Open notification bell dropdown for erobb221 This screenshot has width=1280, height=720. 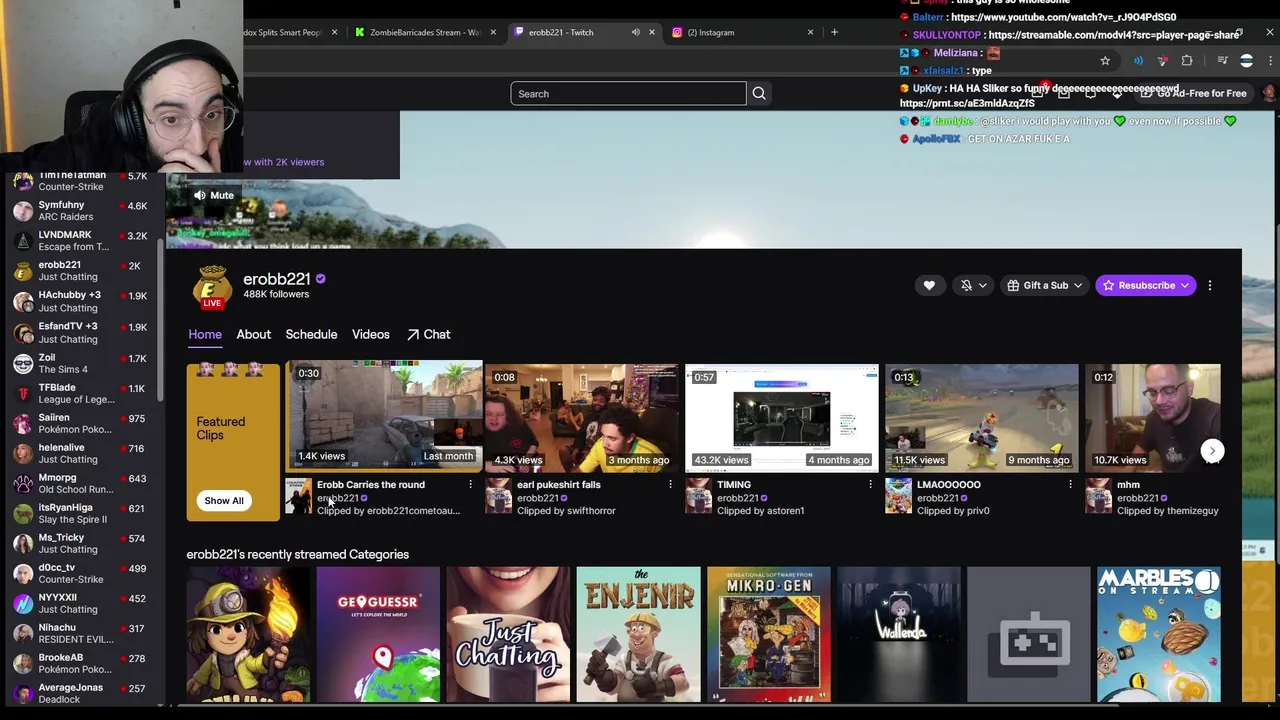973,285
